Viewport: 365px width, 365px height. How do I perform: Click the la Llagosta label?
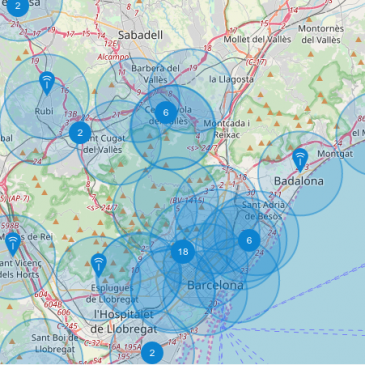[231, 79]
